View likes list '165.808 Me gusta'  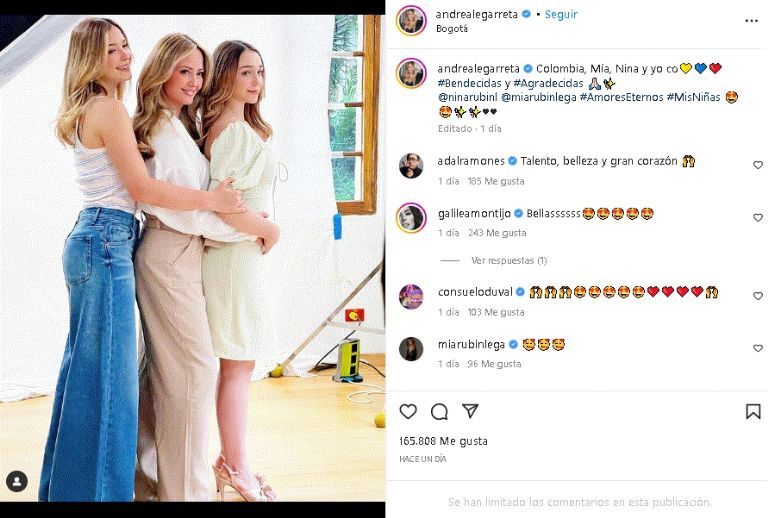tap(444, 440)
